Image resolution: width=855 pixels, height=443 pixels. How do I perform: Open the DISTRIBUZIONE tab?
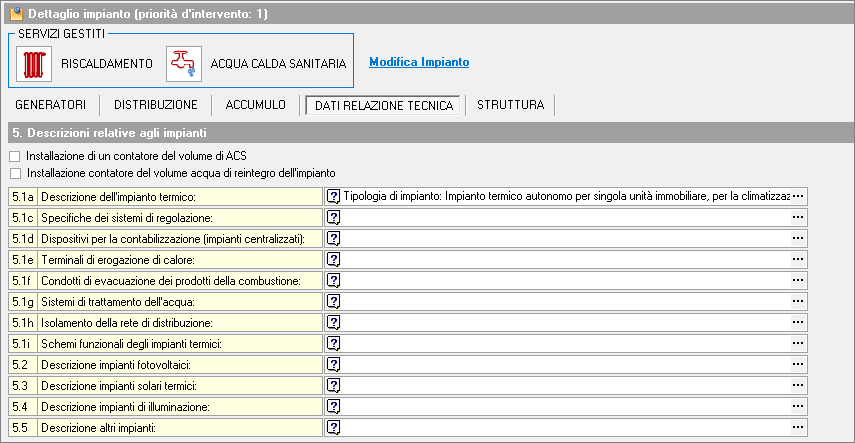click(155, 105)
